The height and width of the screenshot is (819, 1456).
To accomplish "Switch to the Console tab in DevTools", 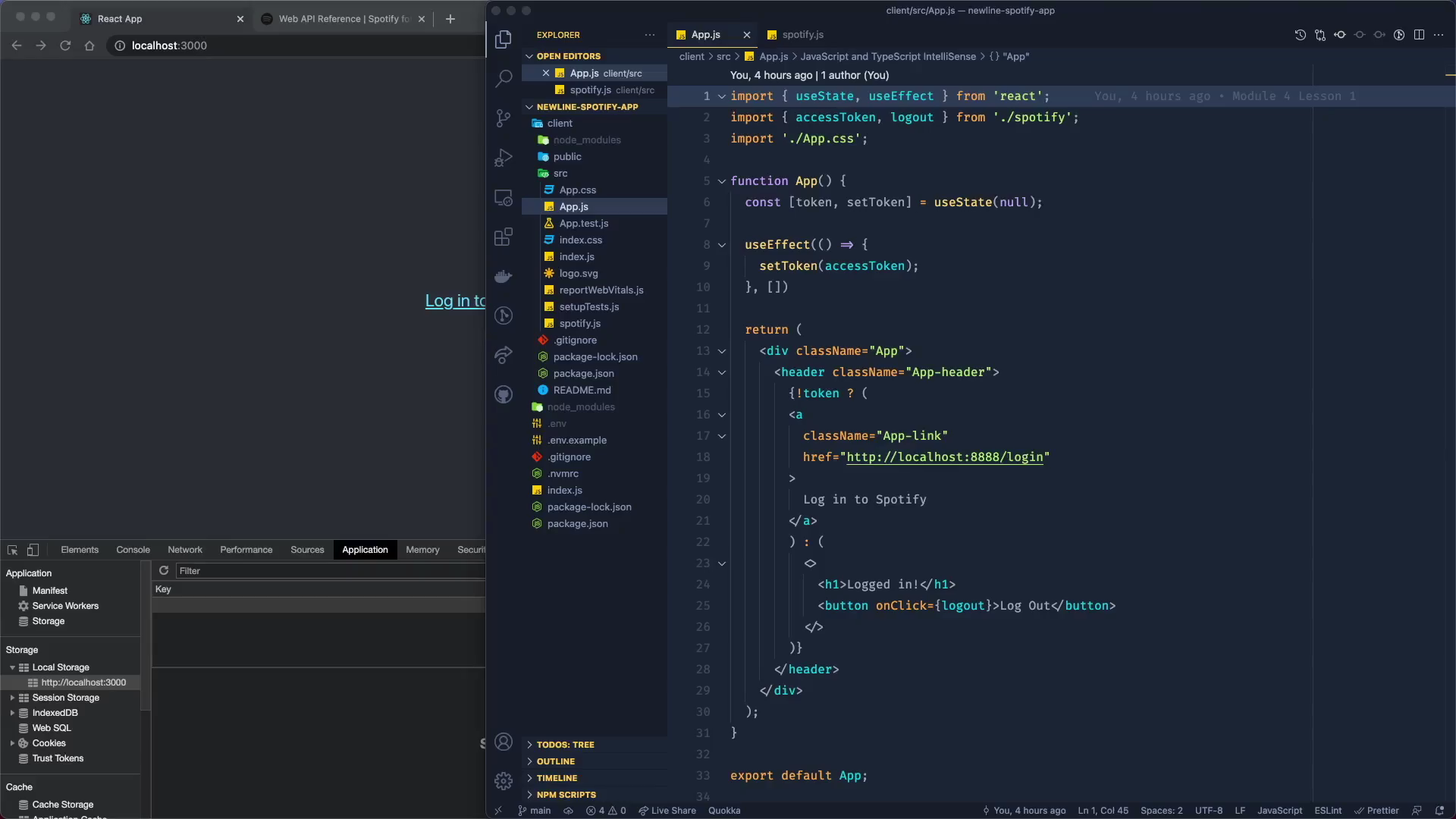I will pos(132,549).
